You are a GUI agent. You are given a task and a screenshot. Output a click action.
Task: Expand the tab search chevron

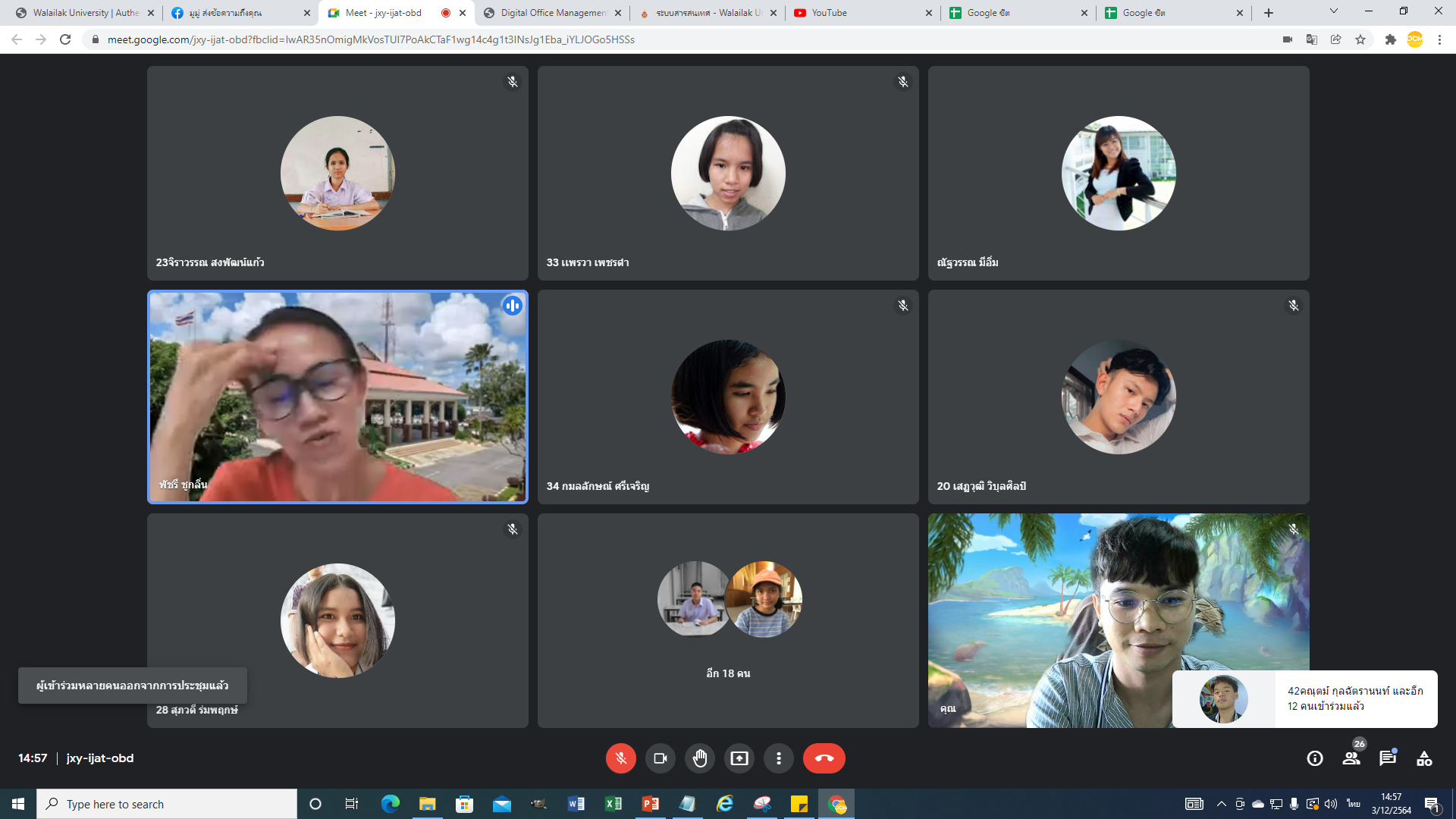pyautogui.click(x=1334, y=11)
